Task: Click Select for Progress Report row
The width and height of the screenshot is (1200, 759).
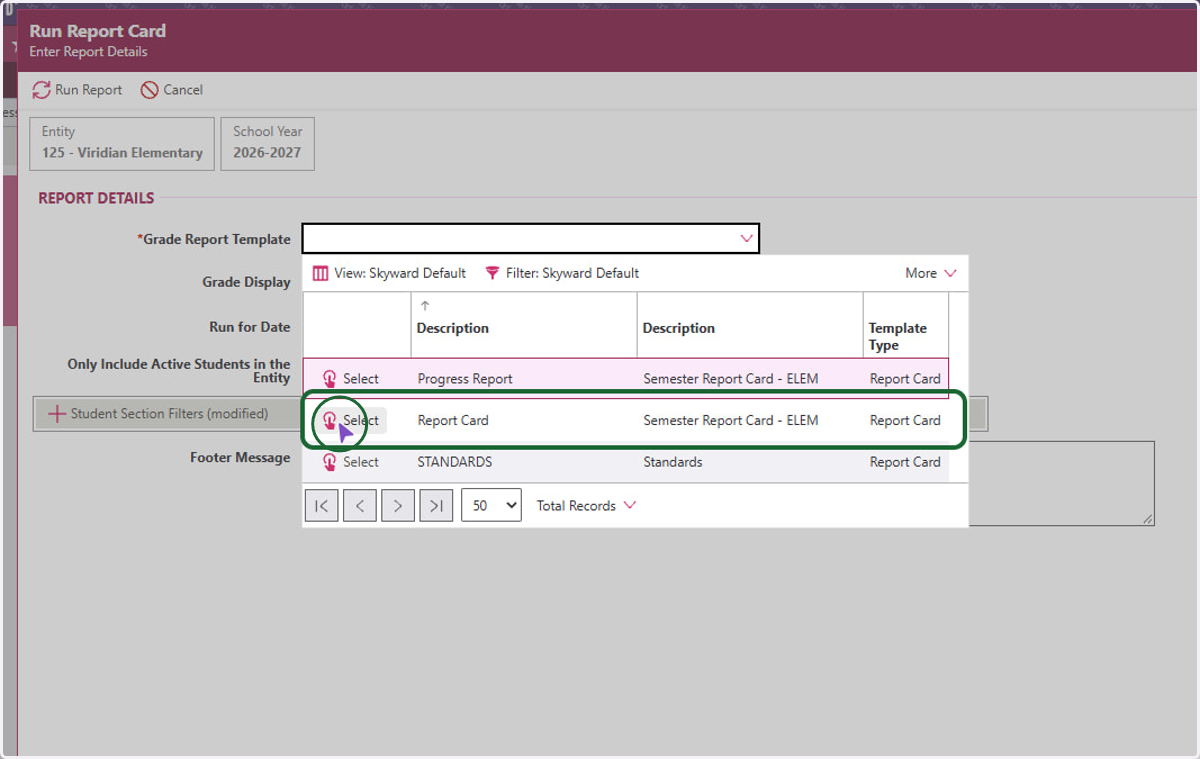Action: click(x=350, y=379)
